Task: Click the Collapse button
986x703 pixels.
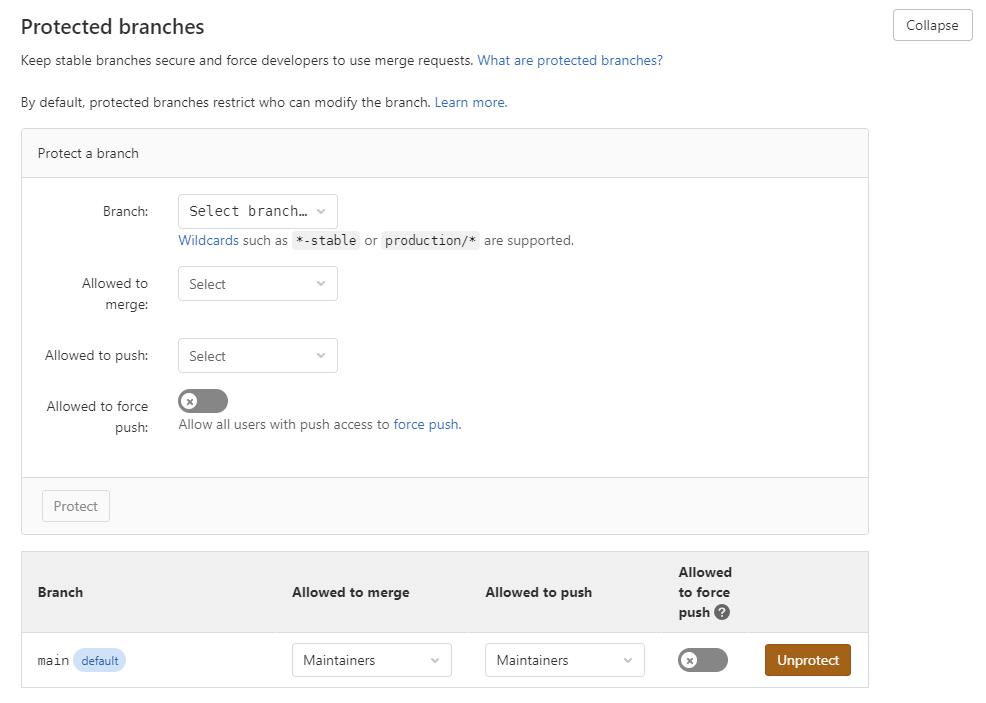Action: pos(932,26)
